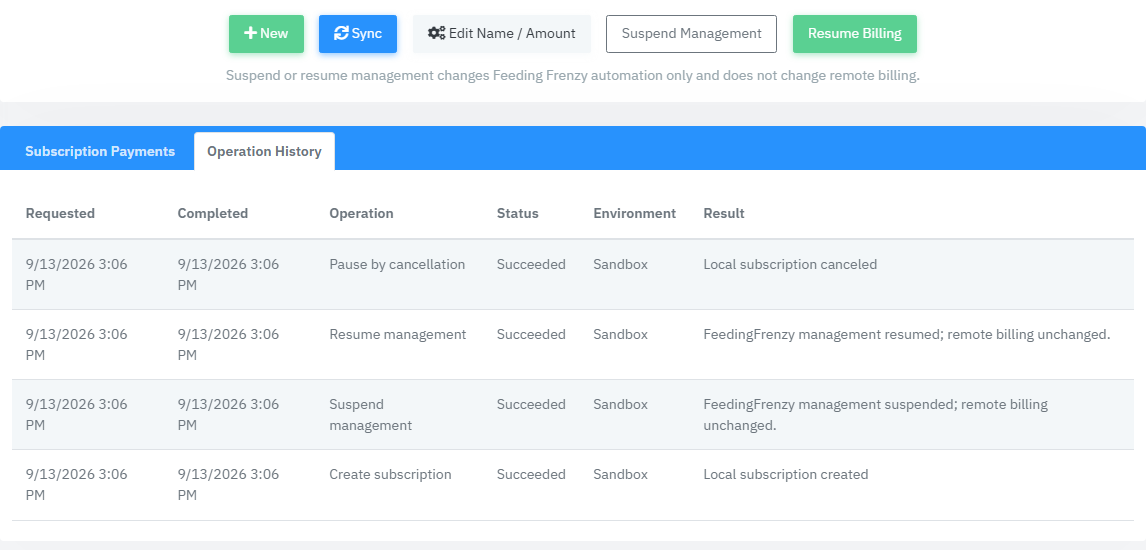Select the Operation History tab
Viewport: 1146px width, 550px height.
click(265, 151)
